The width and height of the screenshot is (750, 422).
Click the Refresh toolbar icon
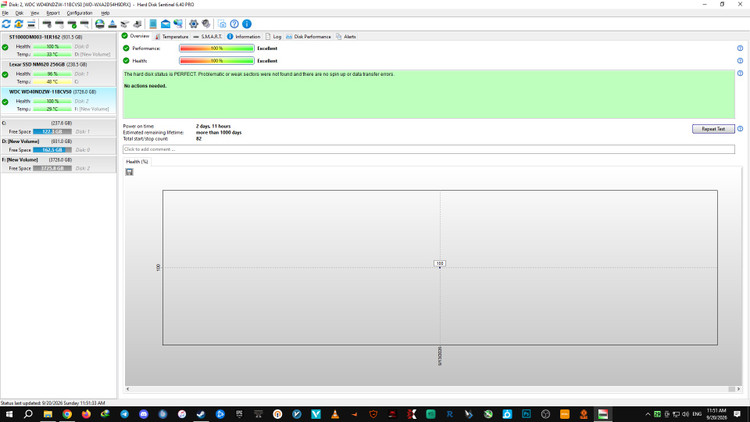pyautogui.click(x=6, y=24)
